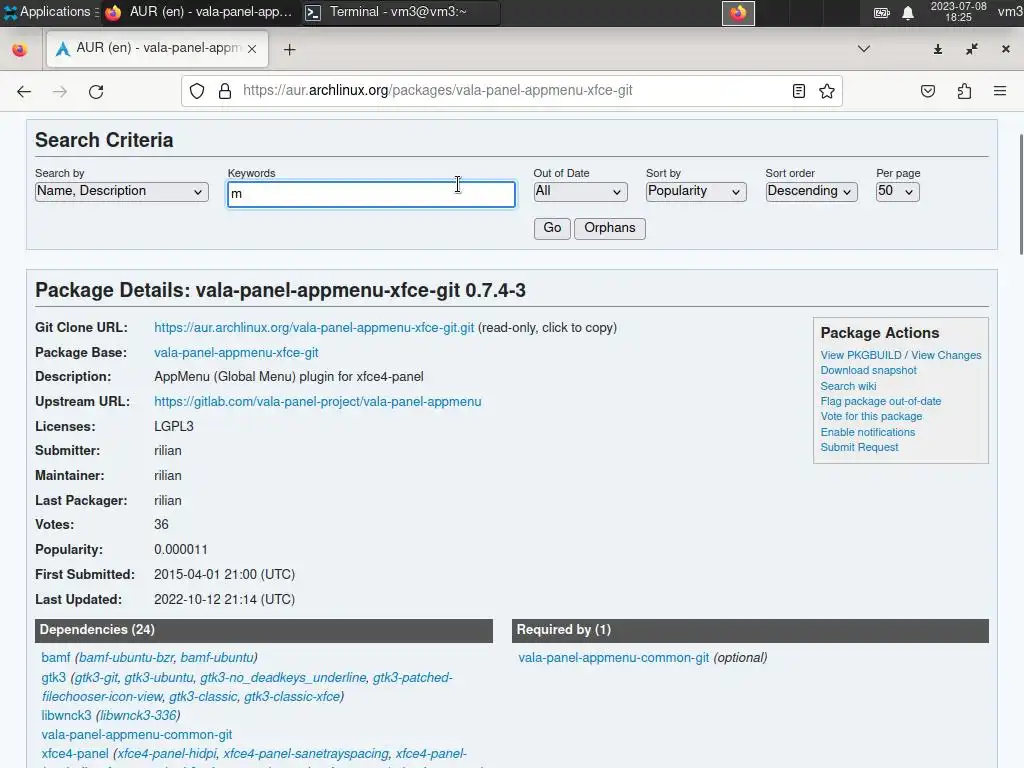Open a new tab with plus icon

289,50
